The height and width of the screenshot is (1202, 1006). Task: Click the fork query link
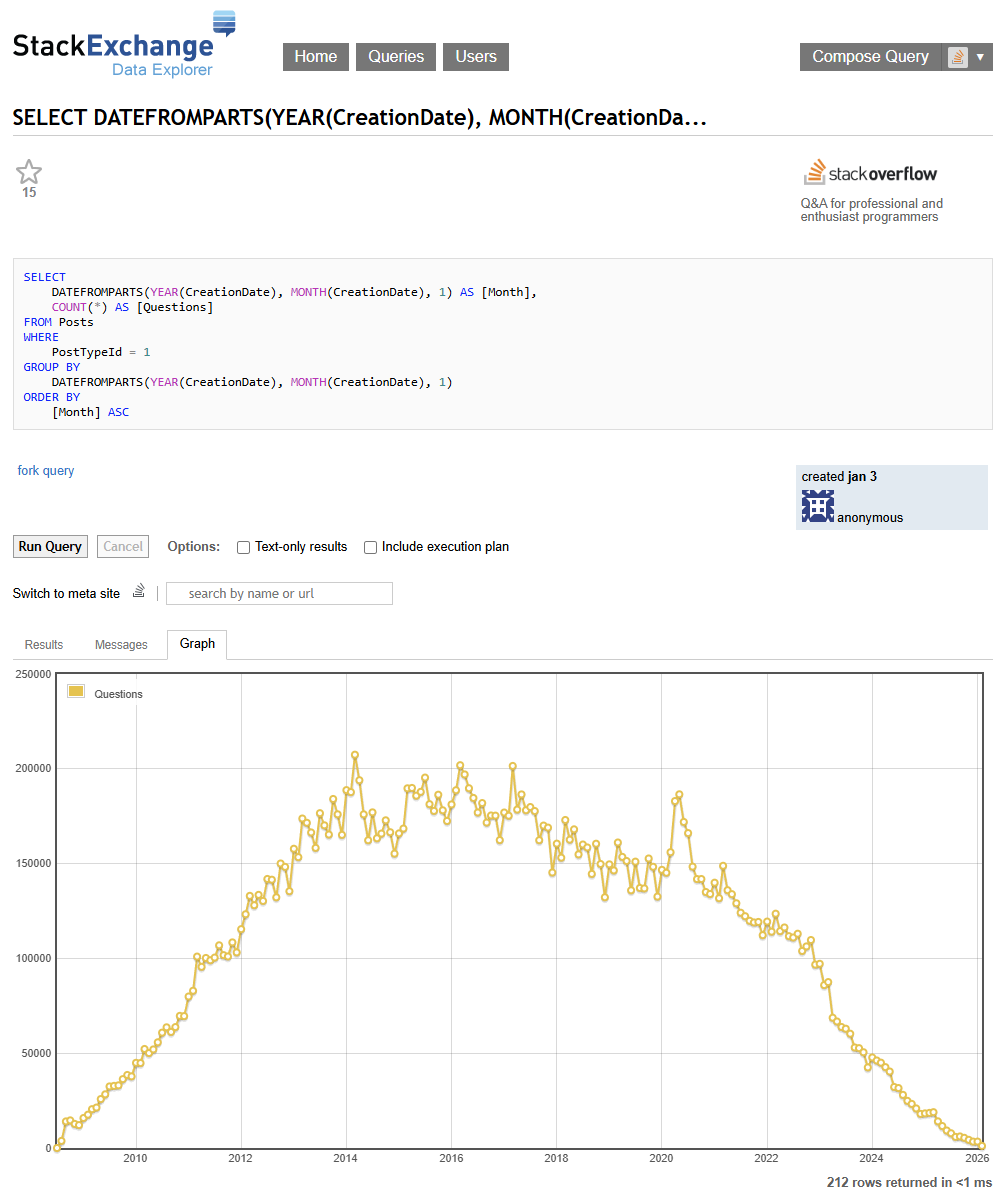point(46,471)
